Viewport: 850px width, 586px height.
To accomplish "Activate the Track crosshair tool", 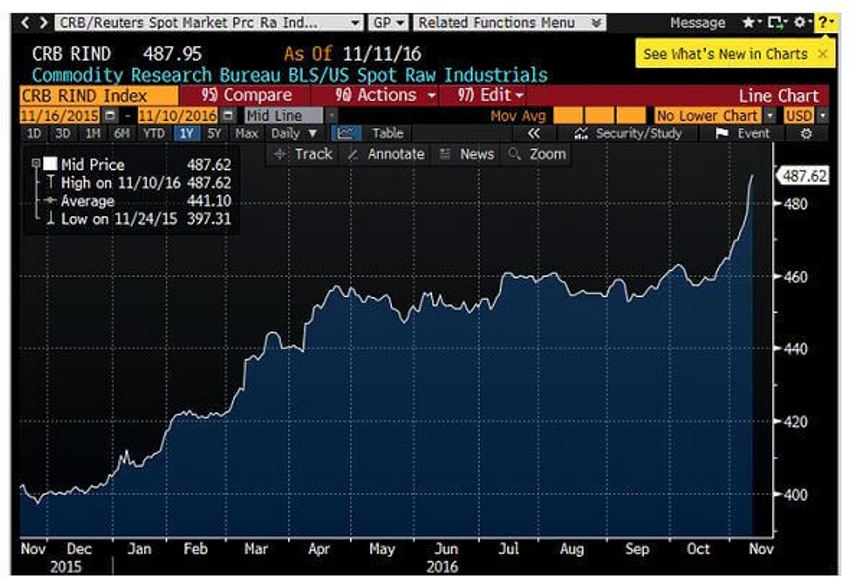I will 303,154.
